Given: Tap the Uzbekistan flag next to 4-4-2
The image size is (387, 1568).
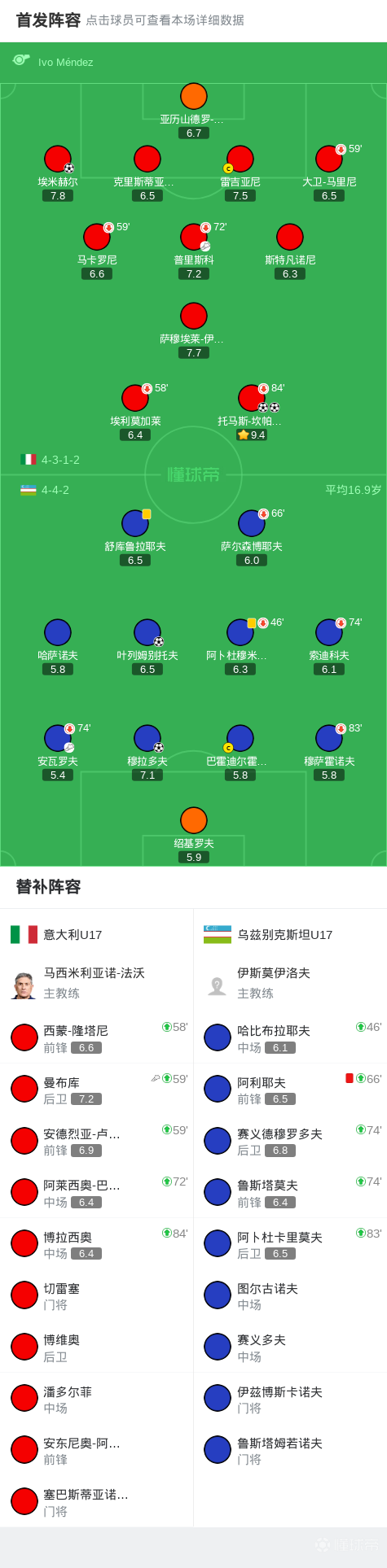Looking at the screenshot, I should pos(29,490).
